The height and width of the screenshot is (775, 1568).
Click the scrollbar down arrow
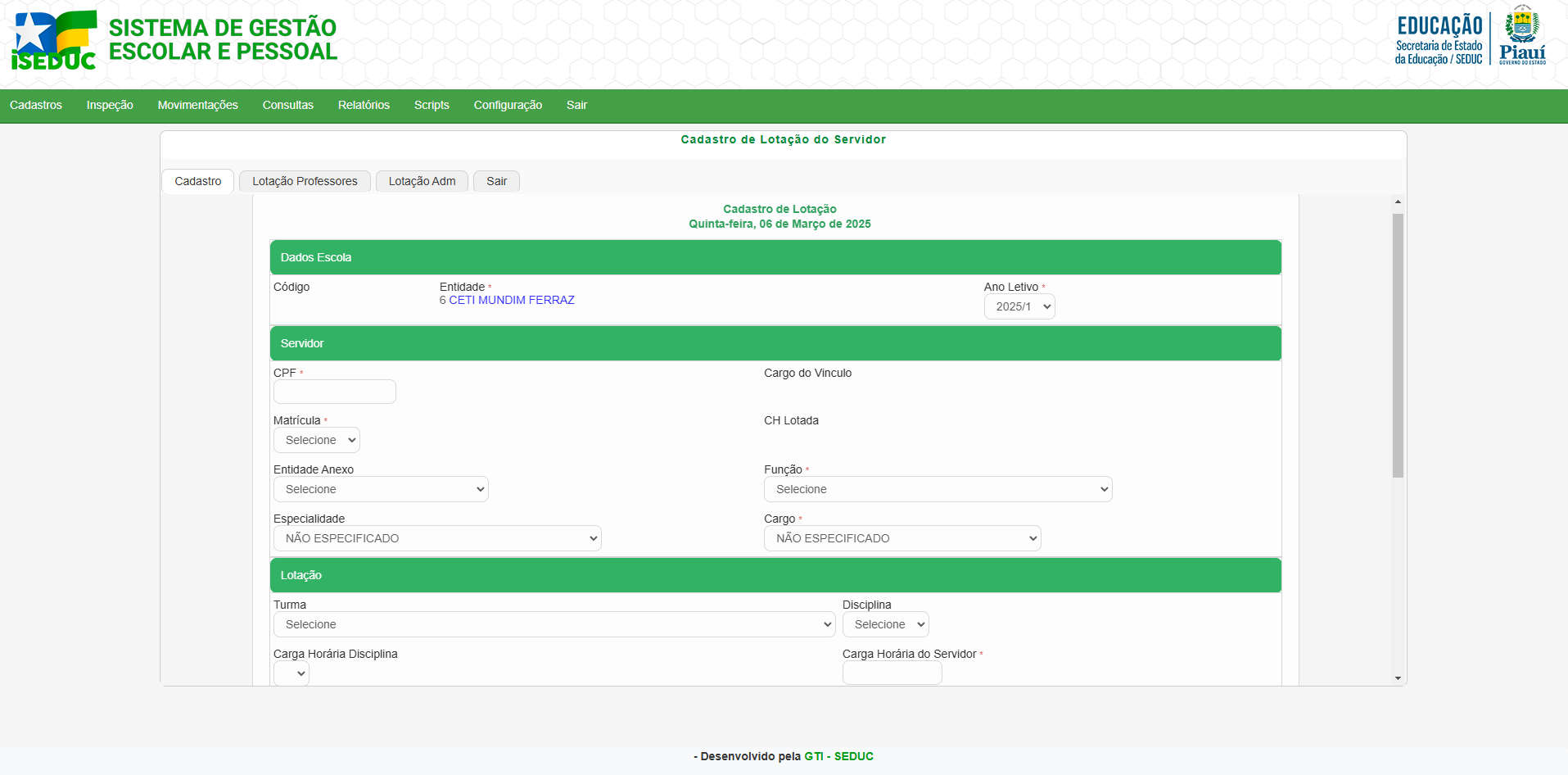[x=1398, y=678]
